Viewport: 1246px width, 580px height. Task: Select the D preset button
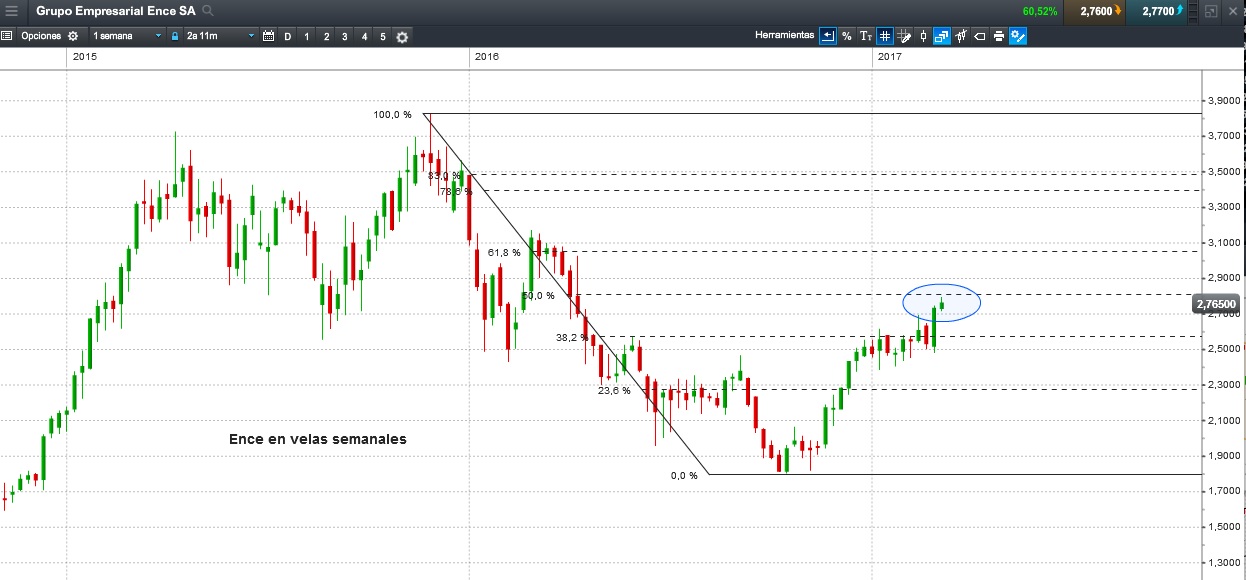point(288,36)
